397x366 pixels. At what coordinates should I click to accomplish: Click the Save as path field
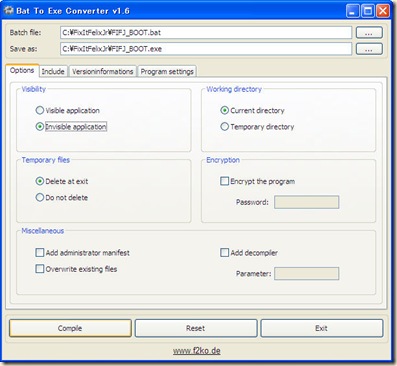206,49
